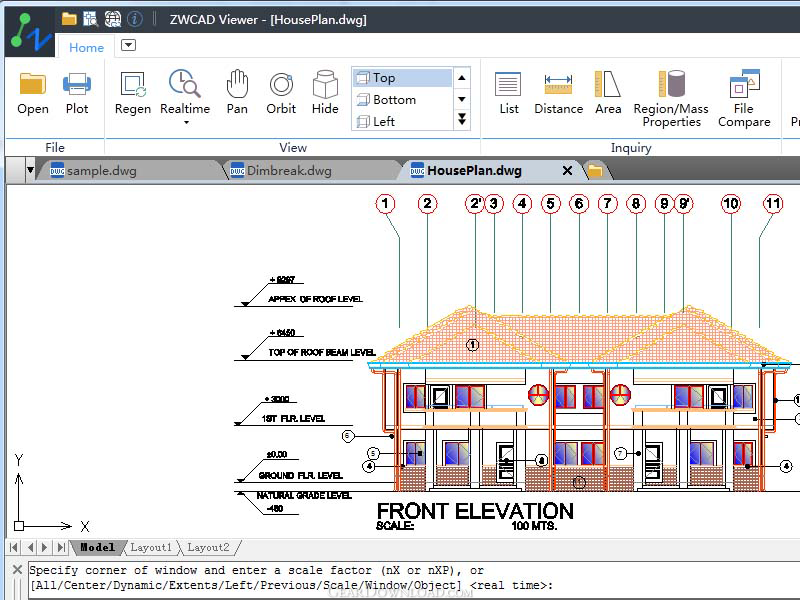The width and height of the screenshot is (800, 600).
Task: Click the GROUND FLR. LEVEL label
Action: point(301,476)
